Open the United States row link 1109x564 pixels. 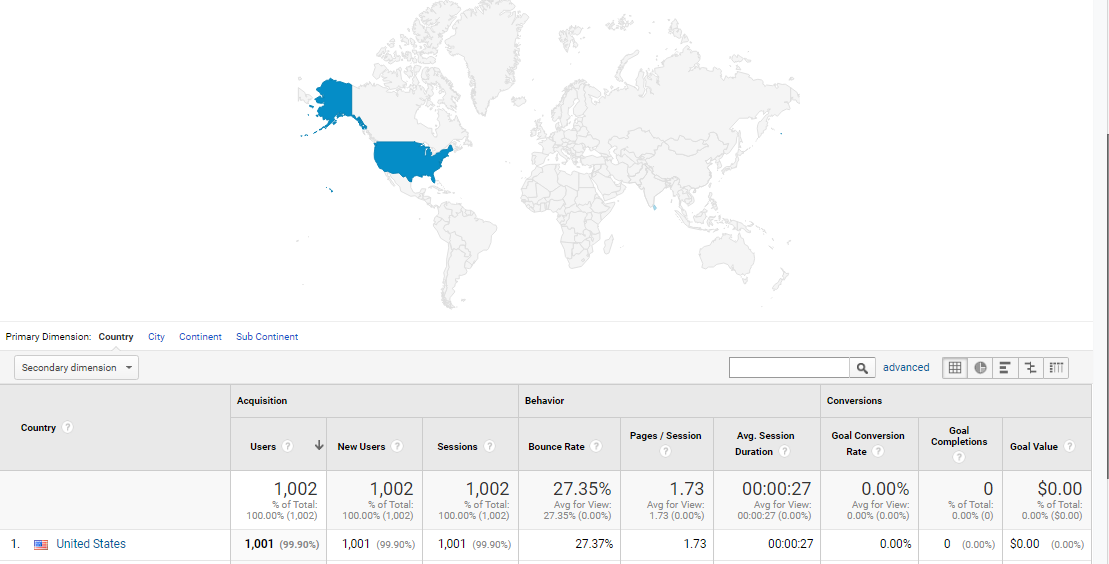tap(91, 545)
